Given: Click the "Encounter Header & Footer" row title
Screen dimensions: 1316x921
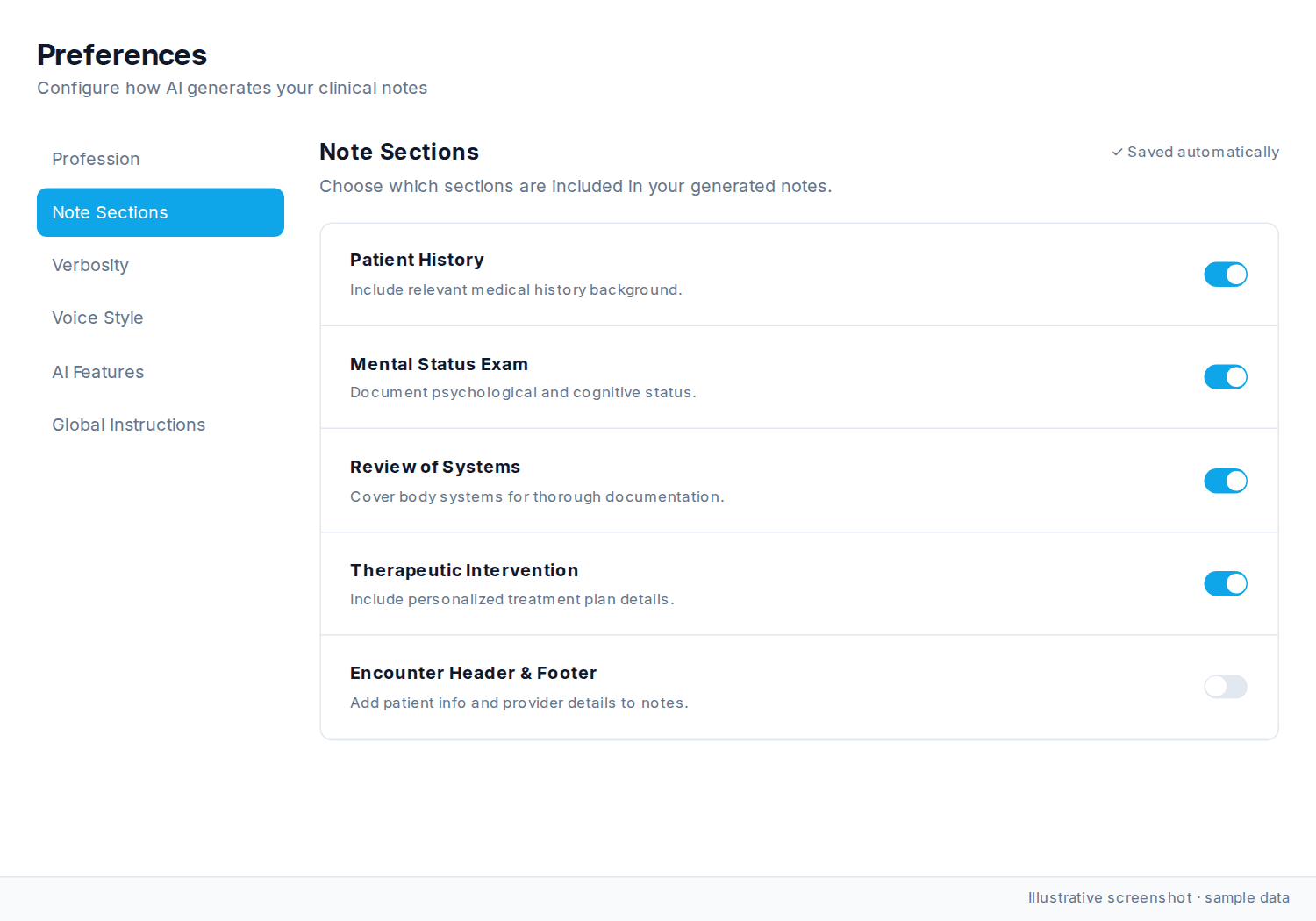Looking at the screenshot, I should point(473,673).
